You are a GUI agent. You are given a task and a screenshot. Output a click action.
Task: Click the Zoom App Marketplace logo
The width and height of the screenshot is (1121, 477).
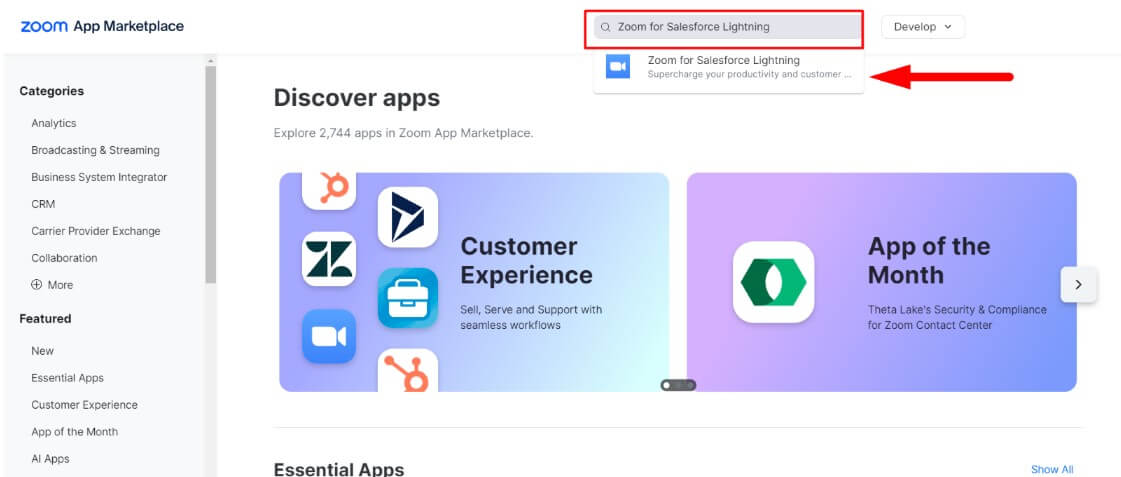tap(102, 26)
